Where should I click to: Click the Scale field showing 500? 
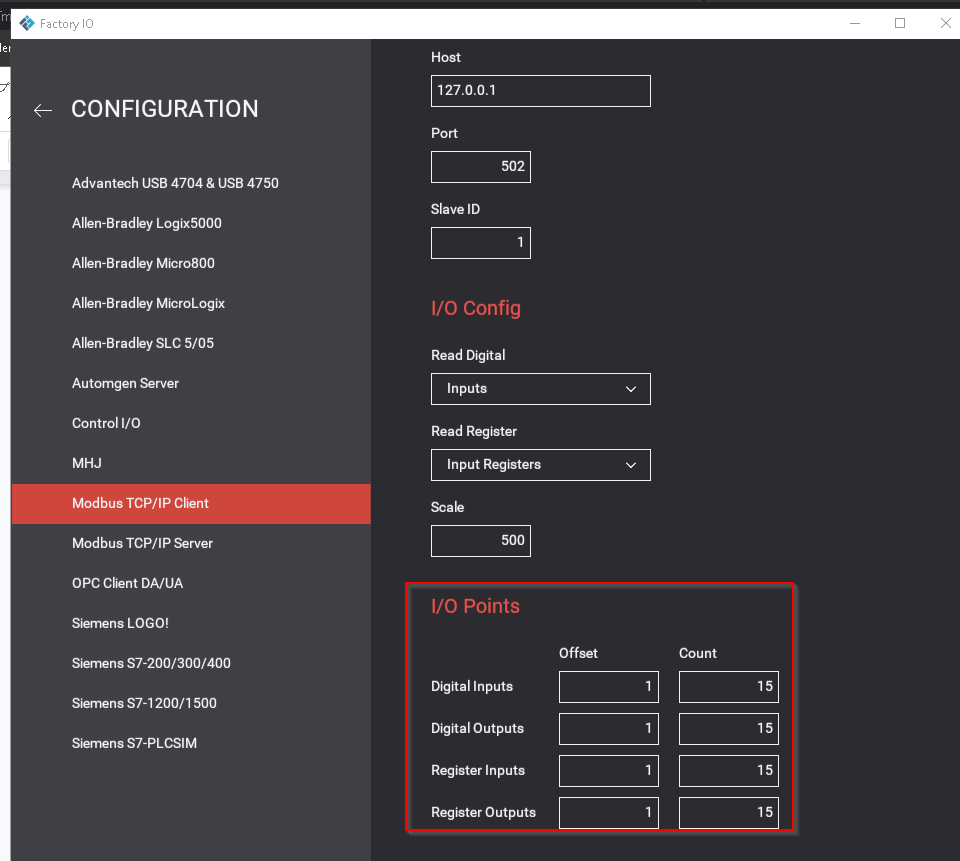click(481, 541)
